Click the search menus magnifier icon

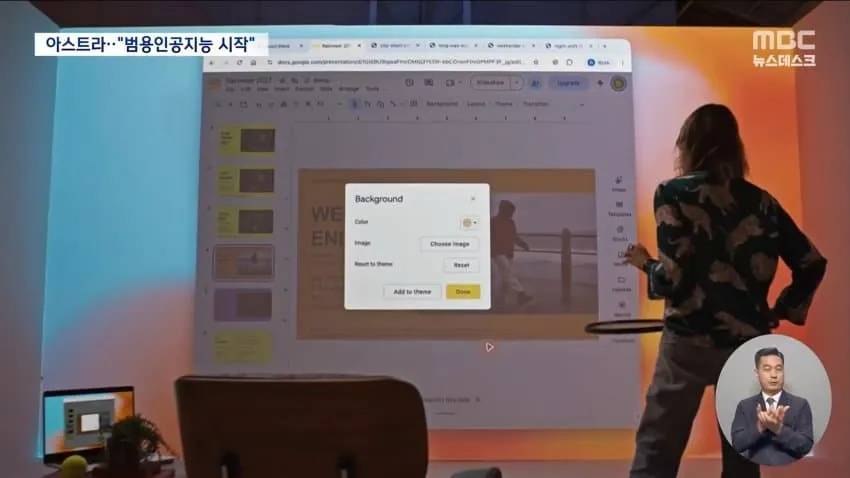[218, 104]
